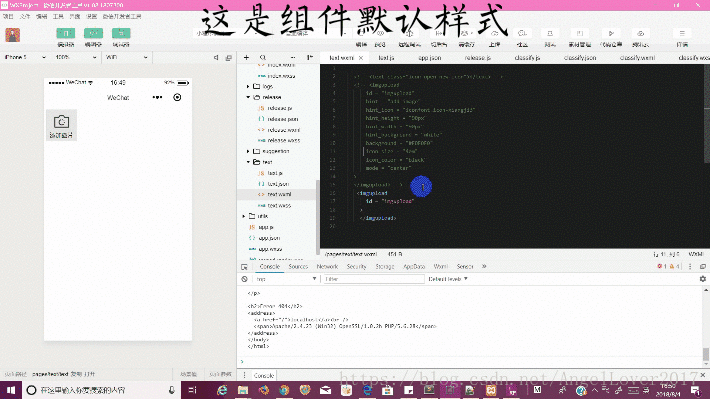Open test.json in file tree

coord(277,184)
